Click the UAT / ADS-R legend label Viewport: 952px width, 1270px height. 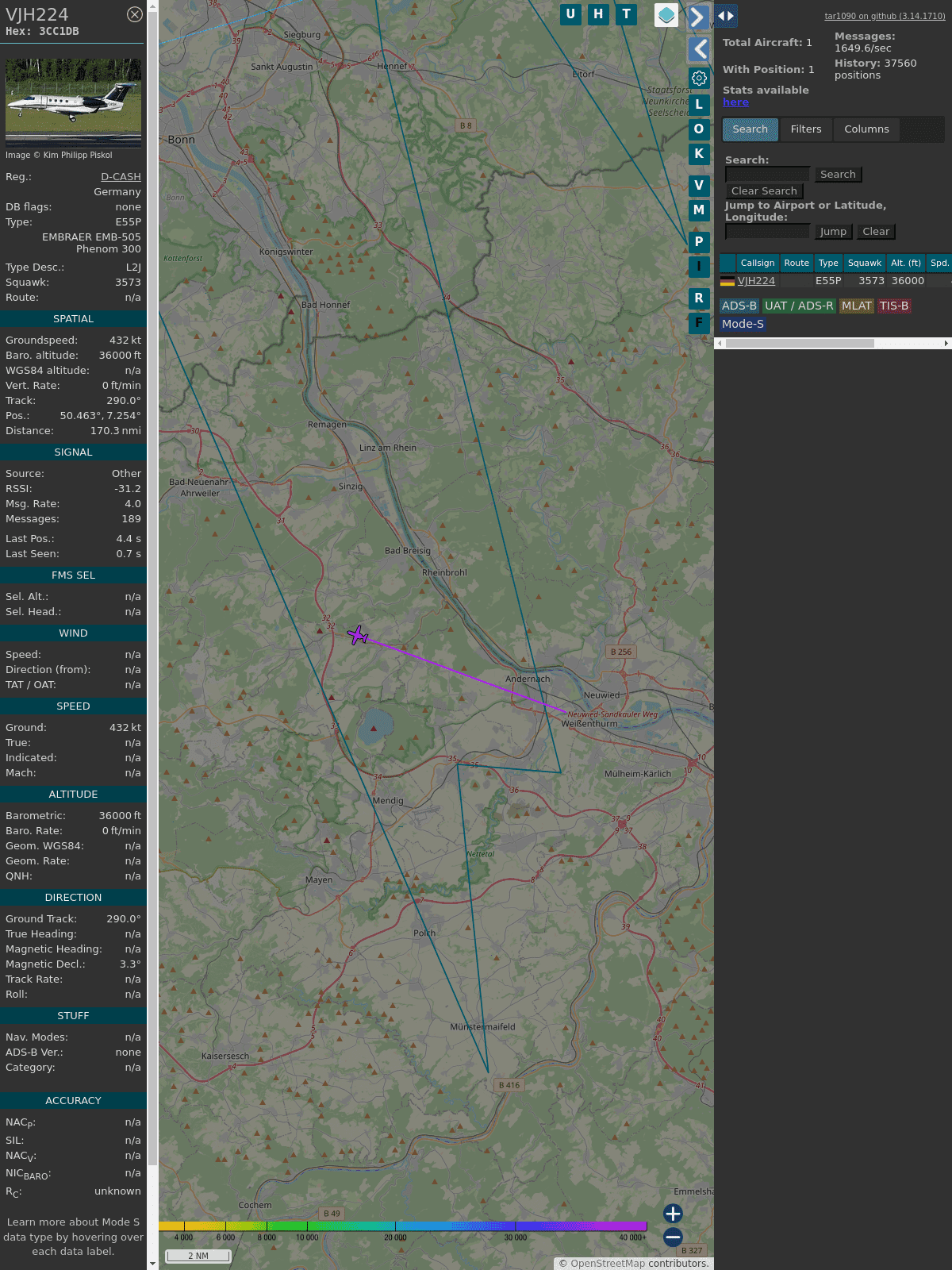point(799,306)
